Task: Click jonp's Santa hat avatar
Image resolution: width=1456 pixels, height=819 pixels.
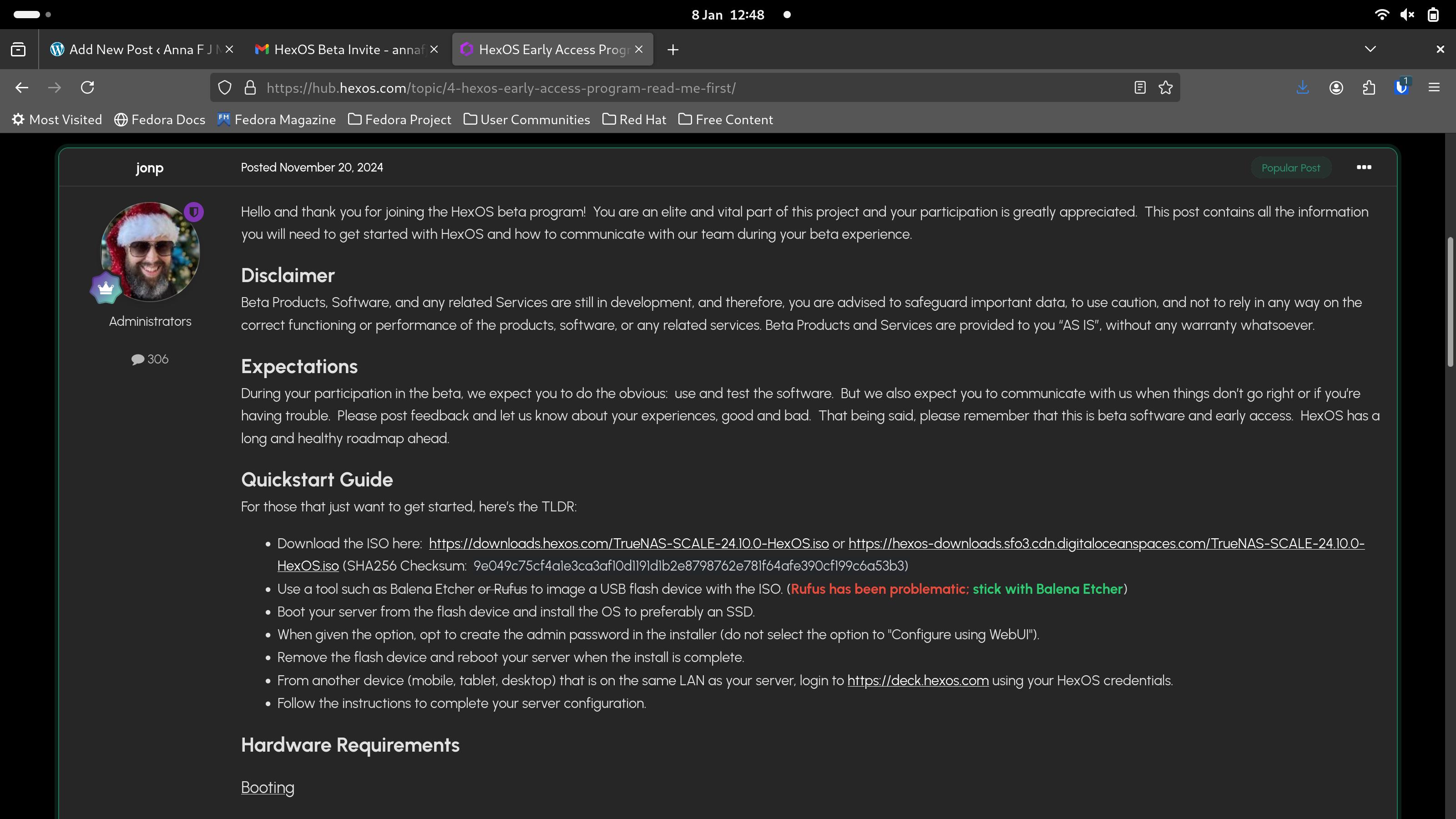Action: pos(150,252)
